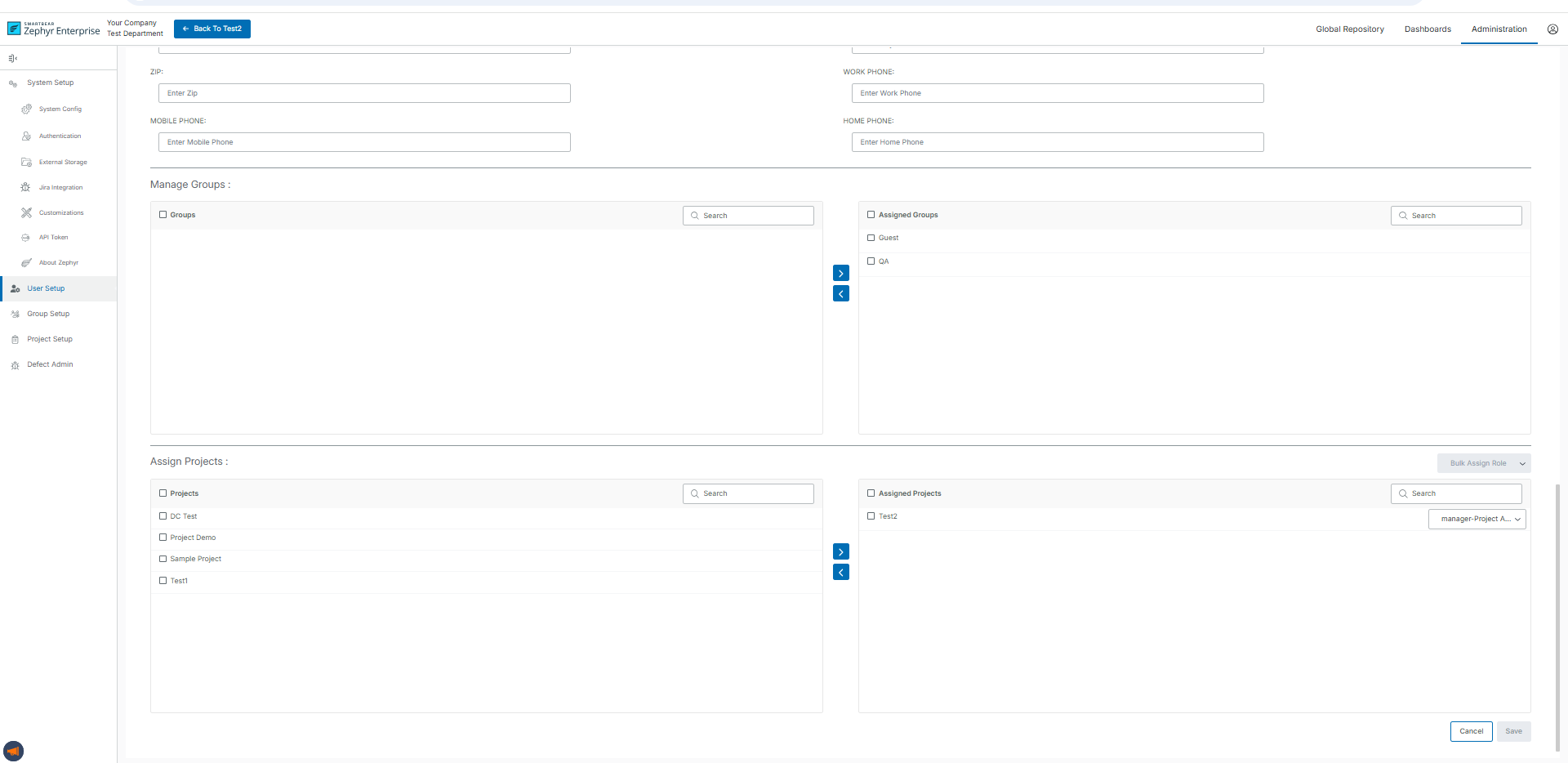The width and height of the screenshot is (1568, 763).
Task: Click the External Storage icon
Action: [26, 162]
